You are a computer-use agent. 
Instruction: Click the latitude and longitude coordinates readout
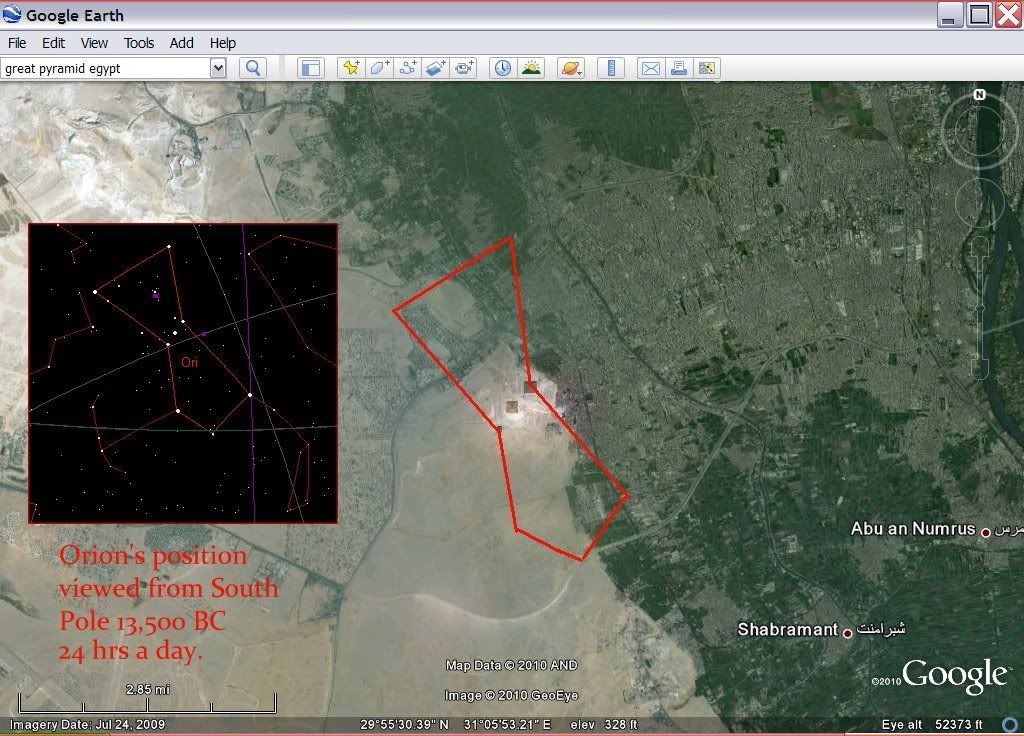[455, 724]
